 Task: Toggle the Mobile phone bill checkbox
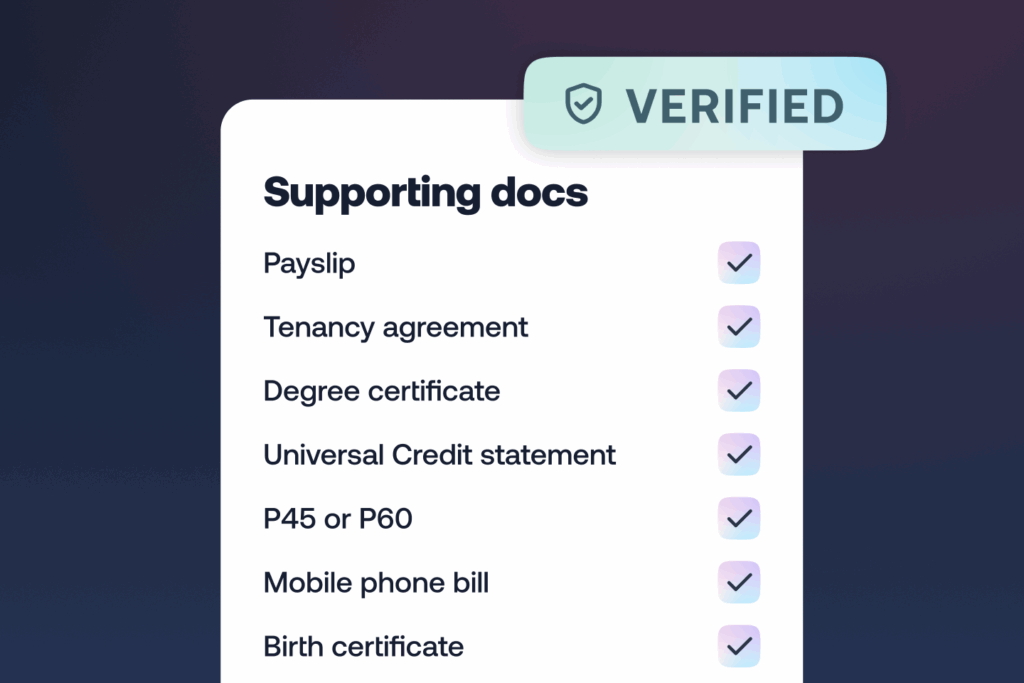[739, 583]
